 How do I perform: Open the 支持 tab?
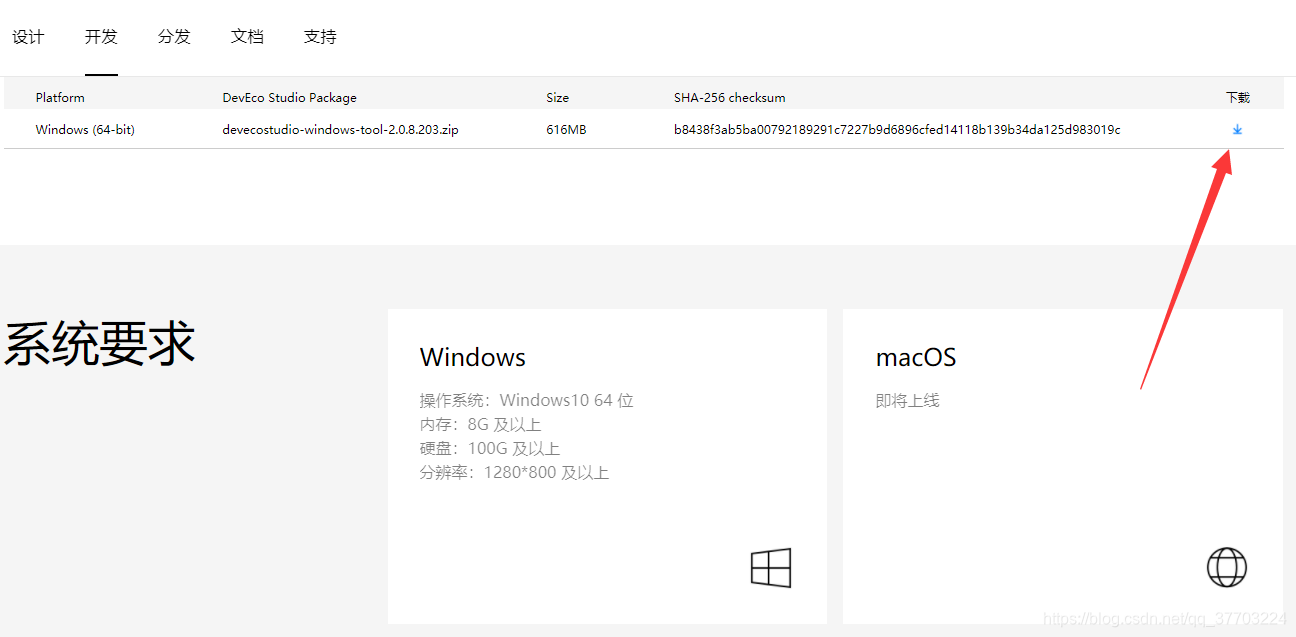pos(320,37)
